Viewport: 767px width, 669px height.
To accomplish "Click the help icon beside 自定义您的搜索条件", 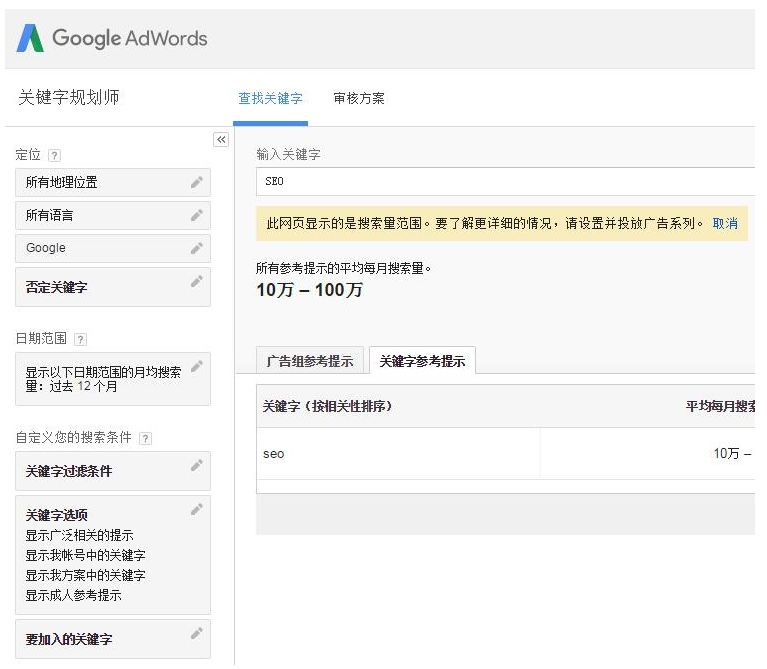I will click(x=145, y=438).
